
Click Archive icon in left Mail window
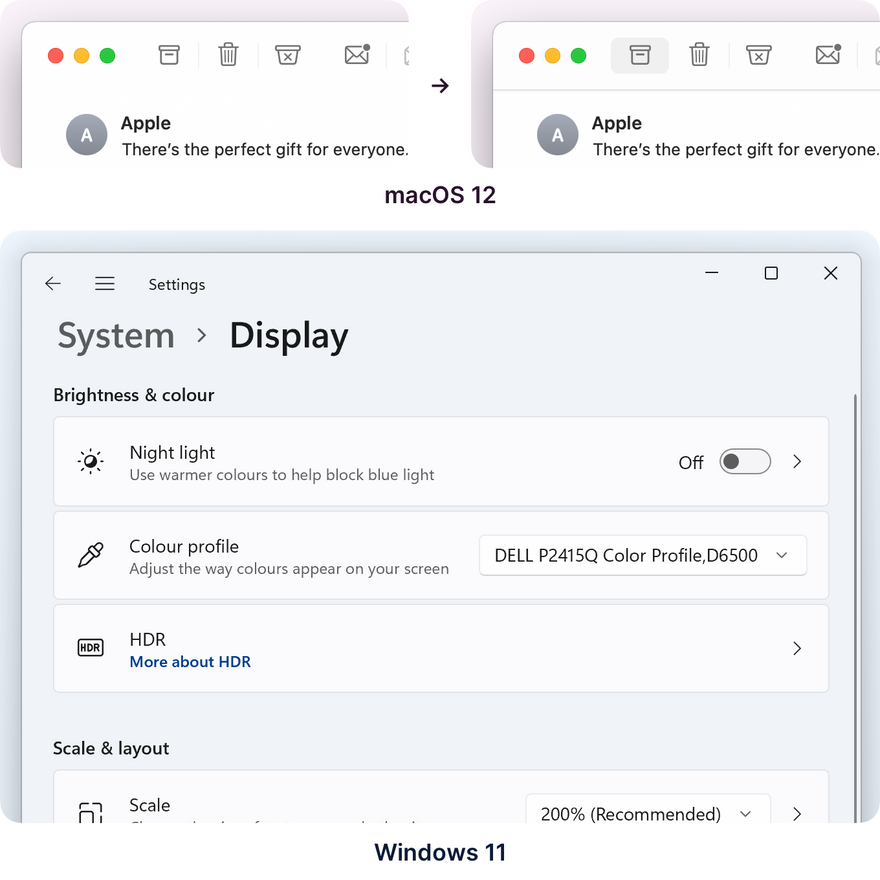tap(169, 55)
